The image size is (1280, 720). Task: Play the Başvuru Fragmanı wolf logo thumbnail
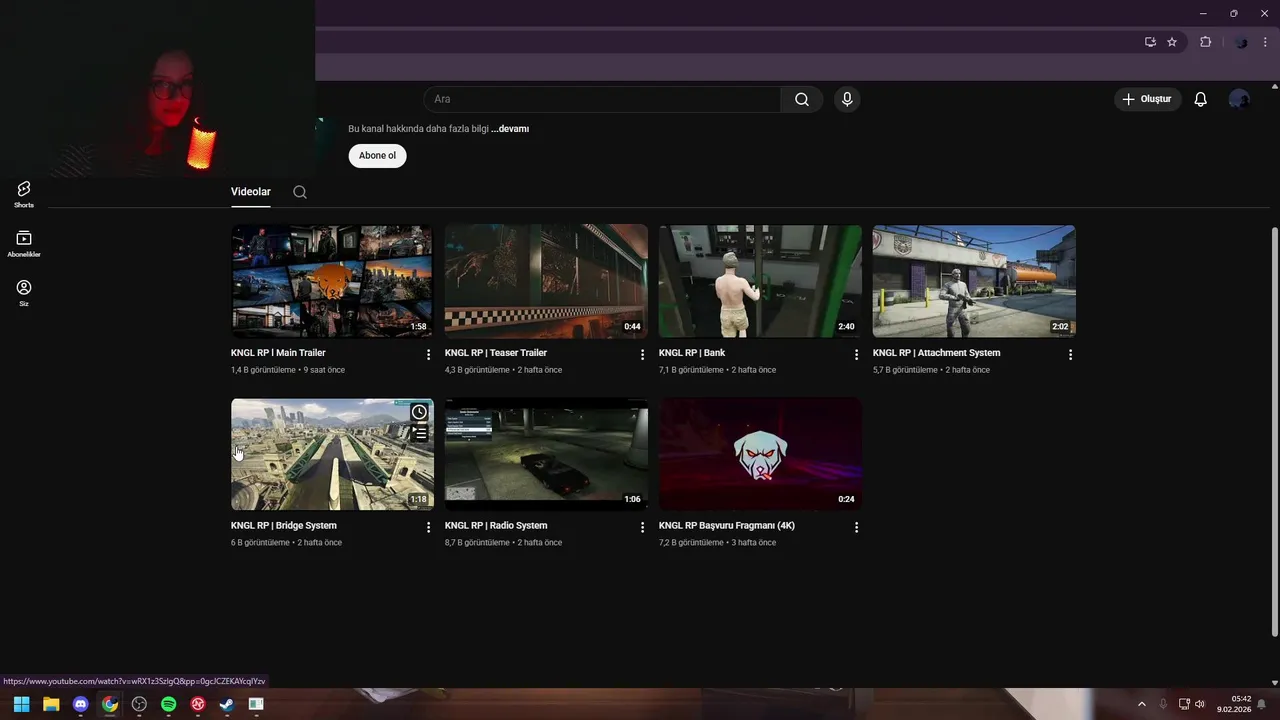click(x=760, y=454)
